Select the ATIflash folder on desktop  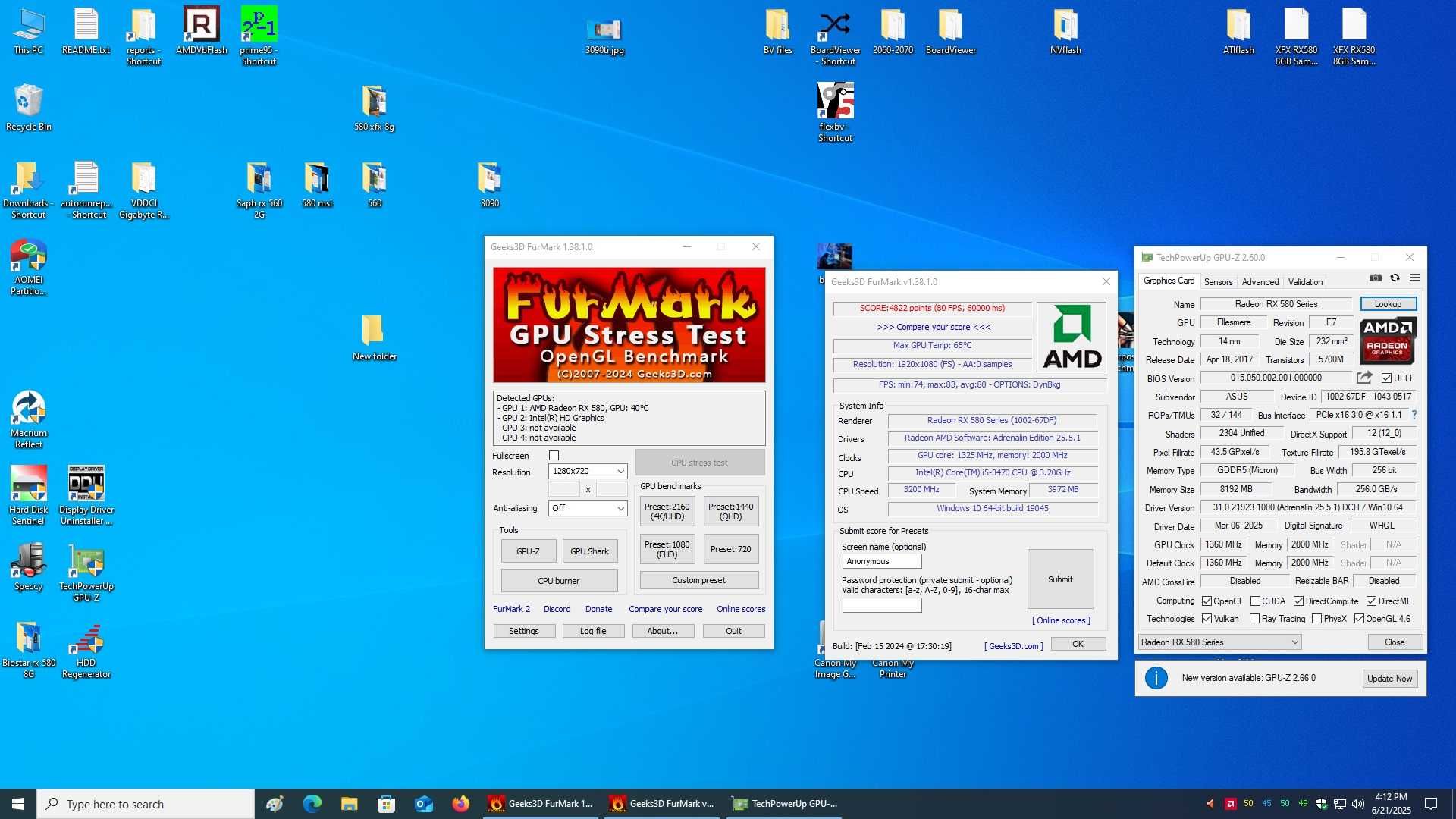point(1238,32)
